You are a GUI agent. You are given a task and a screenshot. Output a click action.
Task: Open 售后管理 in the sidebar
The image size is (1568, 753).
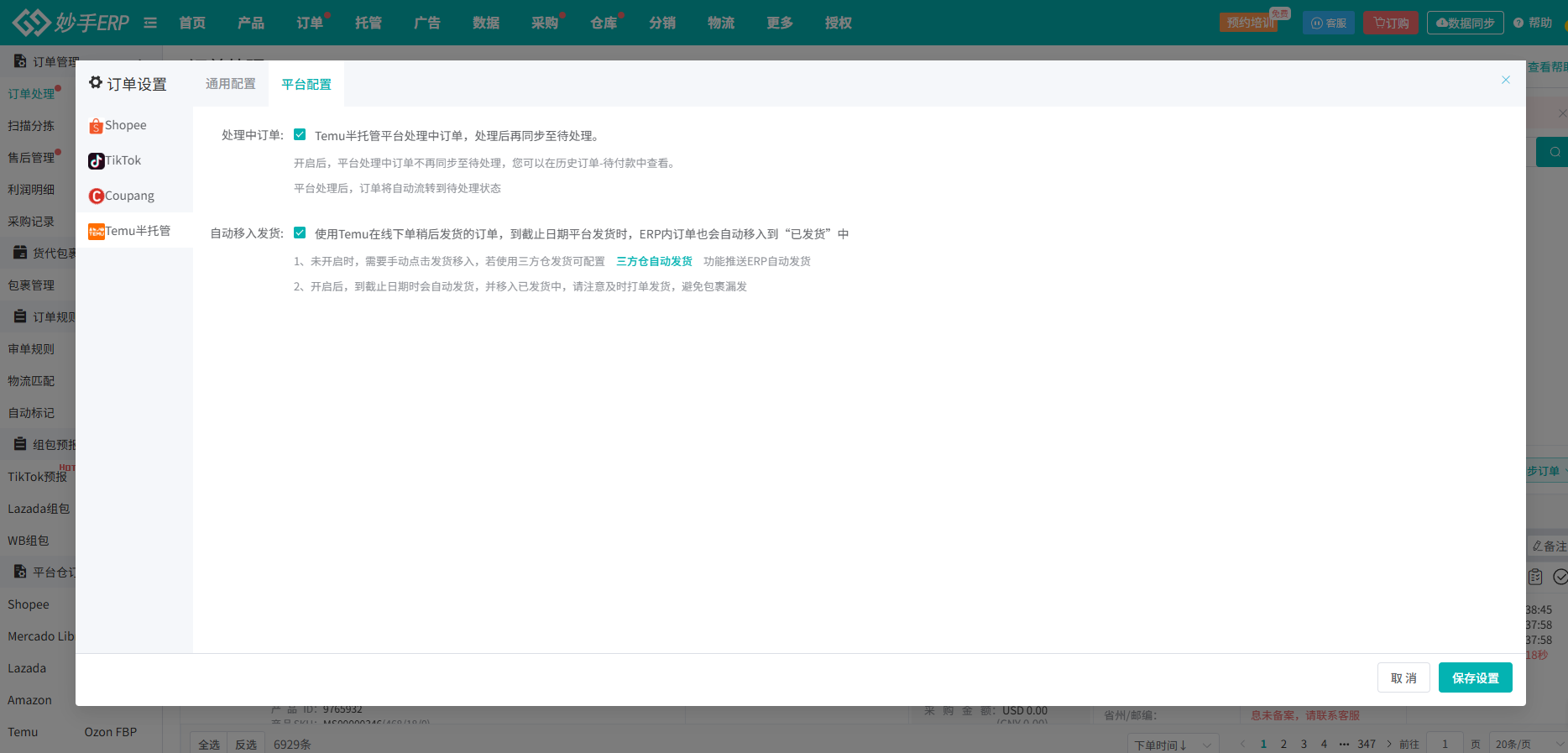pyautogui.click(x=31, y=157)
